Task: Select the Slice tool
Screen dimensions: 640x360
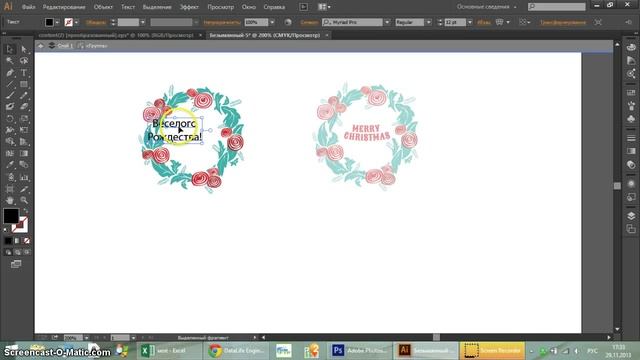Action: (24, 189)
